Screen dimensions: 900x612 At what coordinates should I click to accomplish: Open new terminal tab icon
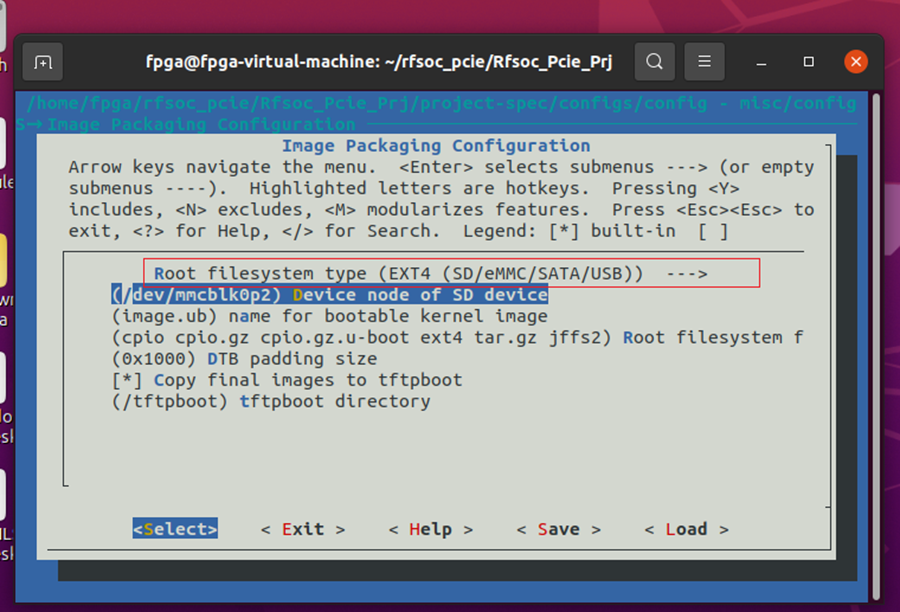pos(42,61)
